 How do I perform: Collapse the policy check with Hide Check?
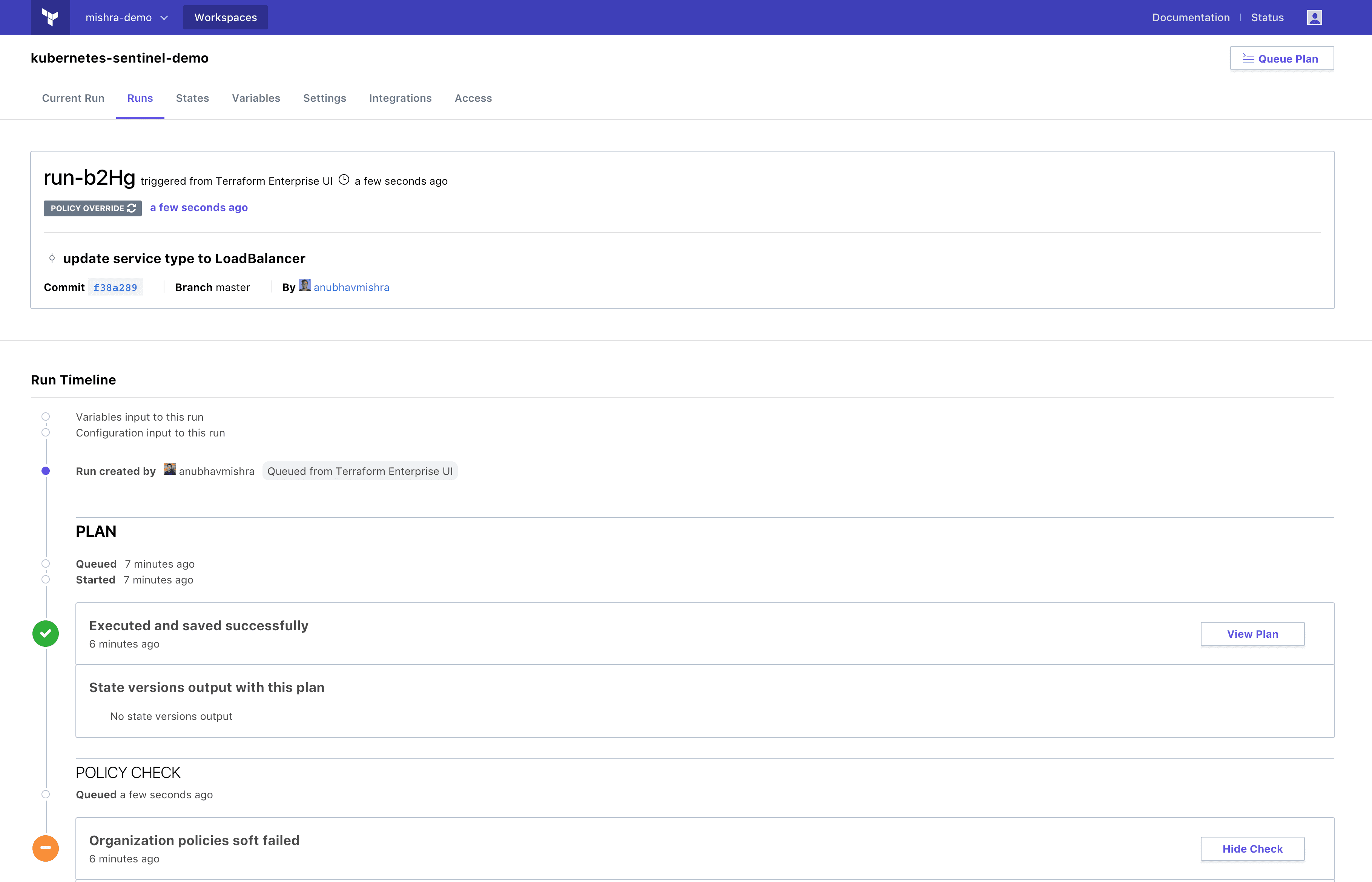[x=1252, y=849]
